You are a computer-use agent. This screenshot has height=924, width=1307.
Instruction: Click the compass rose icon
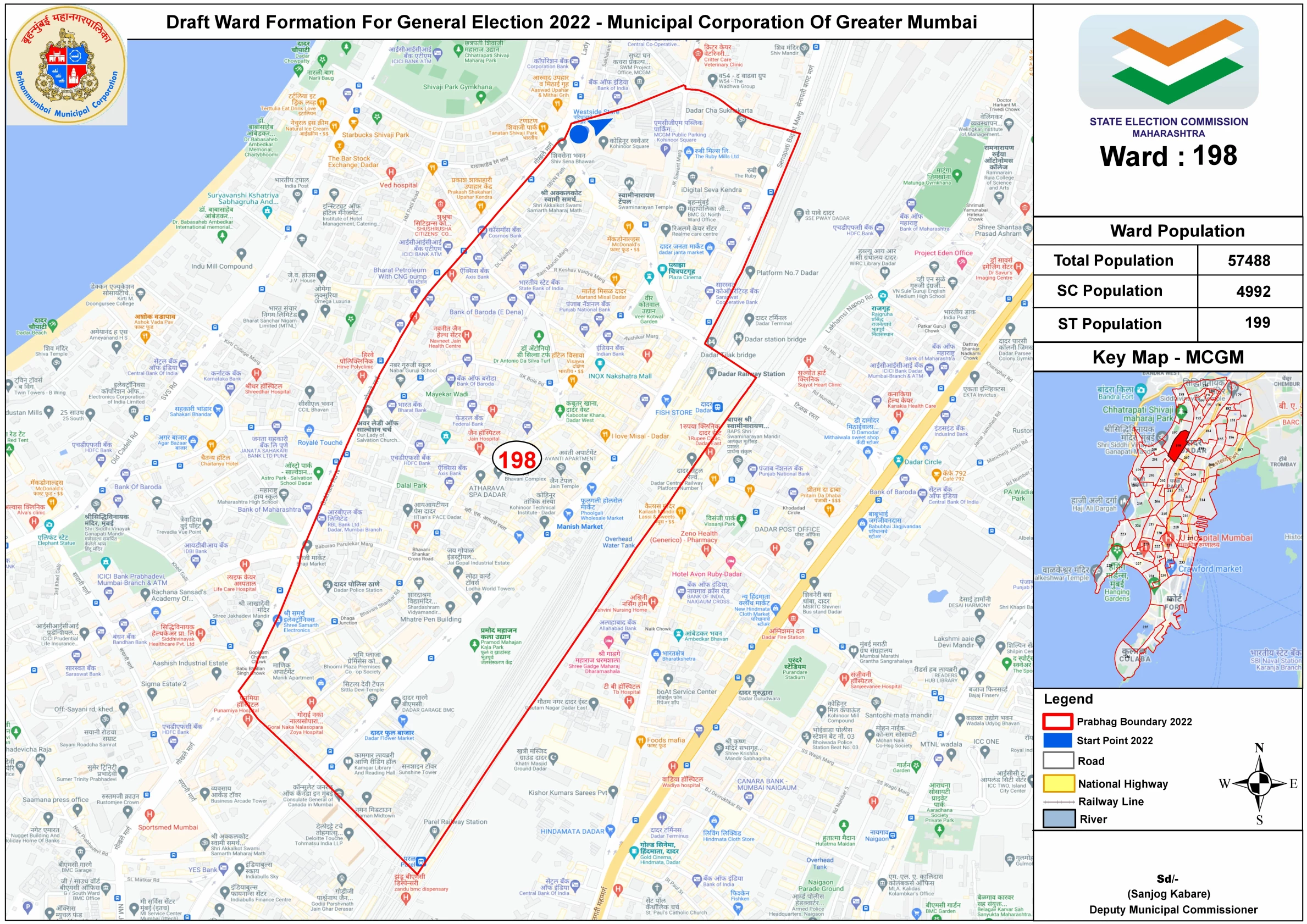(x=1260, y=784)
